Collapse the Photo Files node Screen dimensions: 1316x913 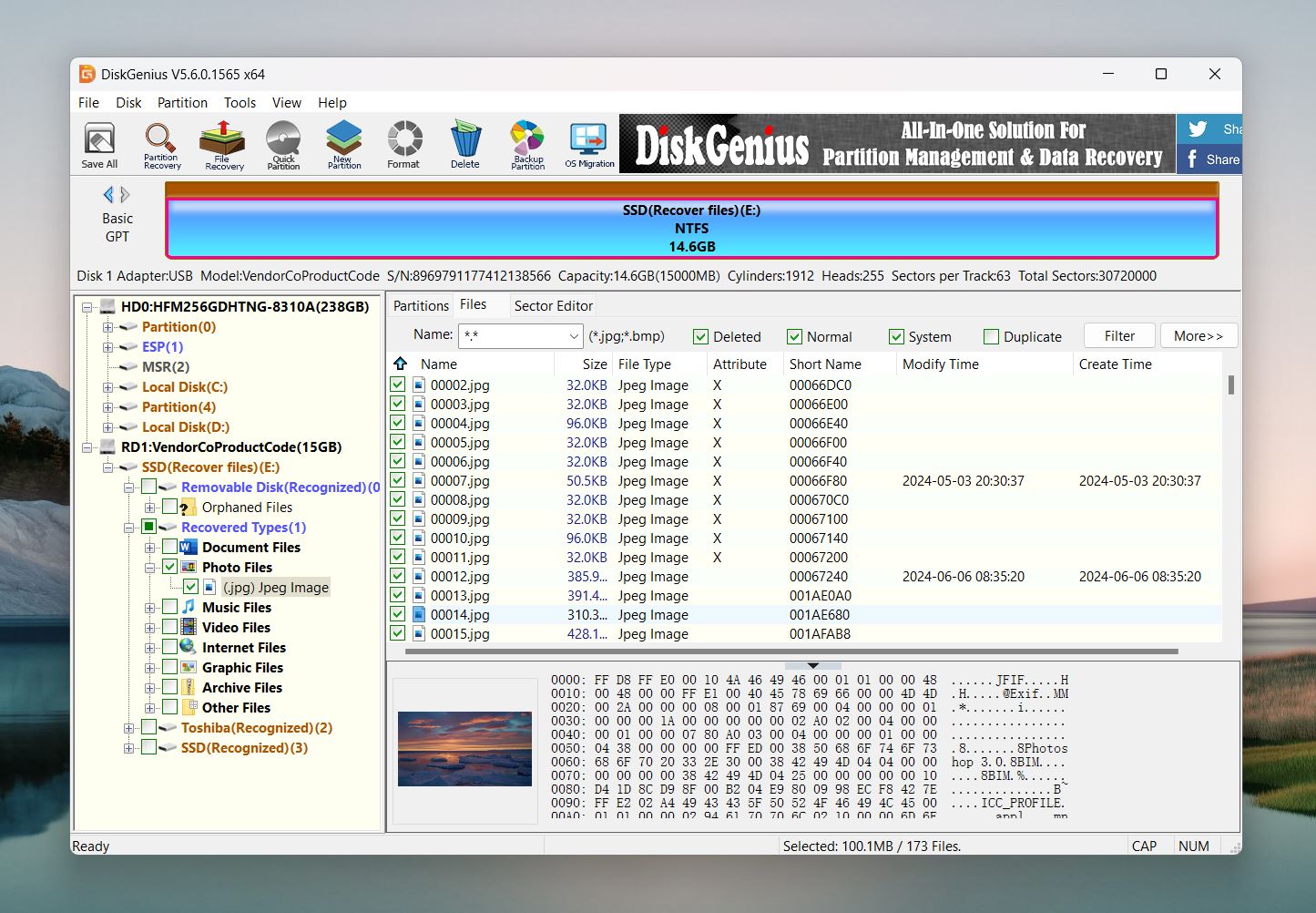150,568
